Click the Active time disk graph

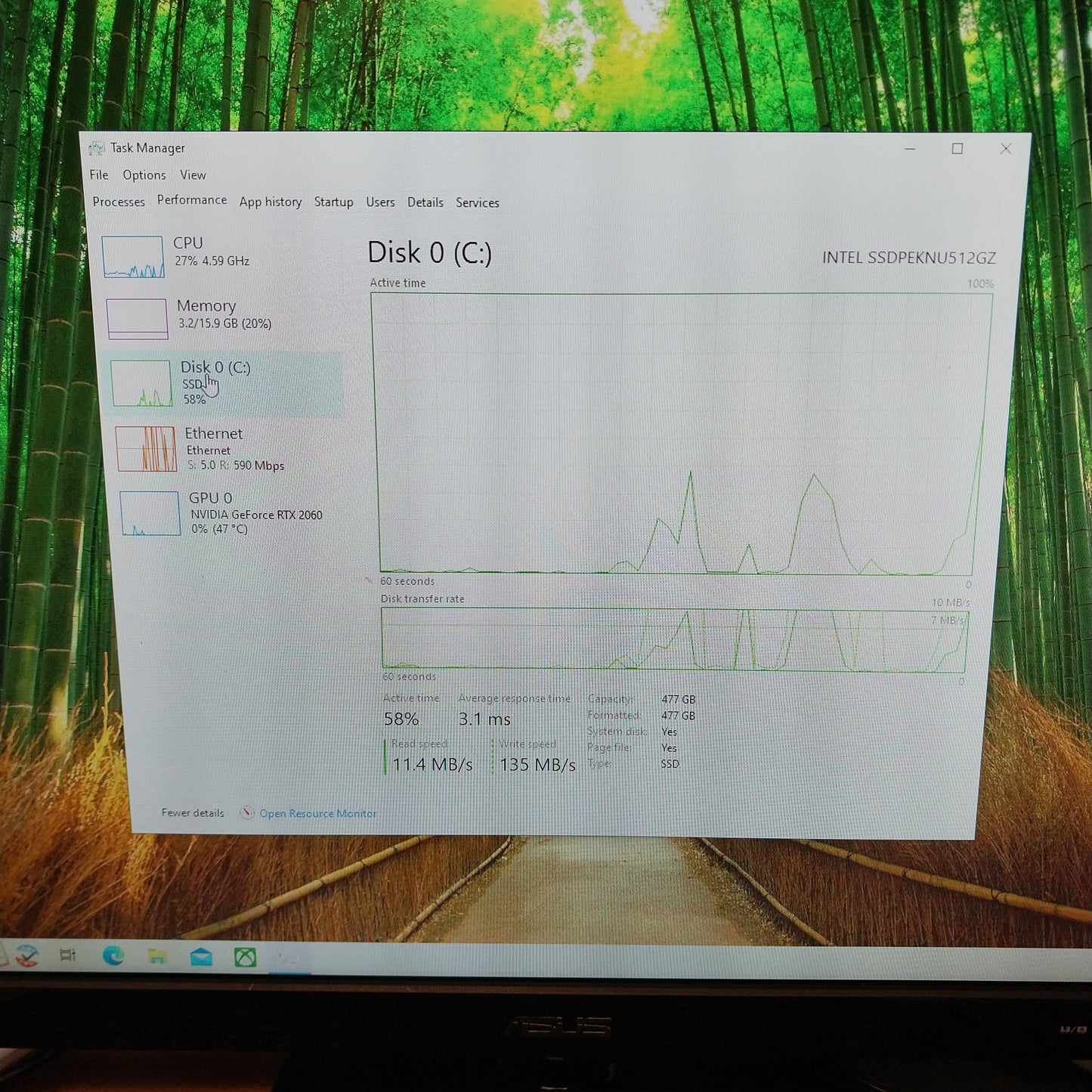pyautogui.click(x=682, y=434)
